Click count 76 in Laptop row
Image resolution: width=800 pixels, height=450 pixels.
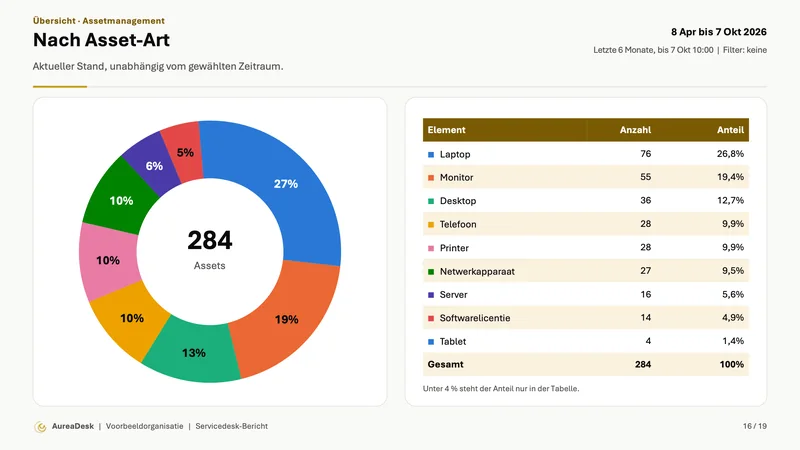645,154
